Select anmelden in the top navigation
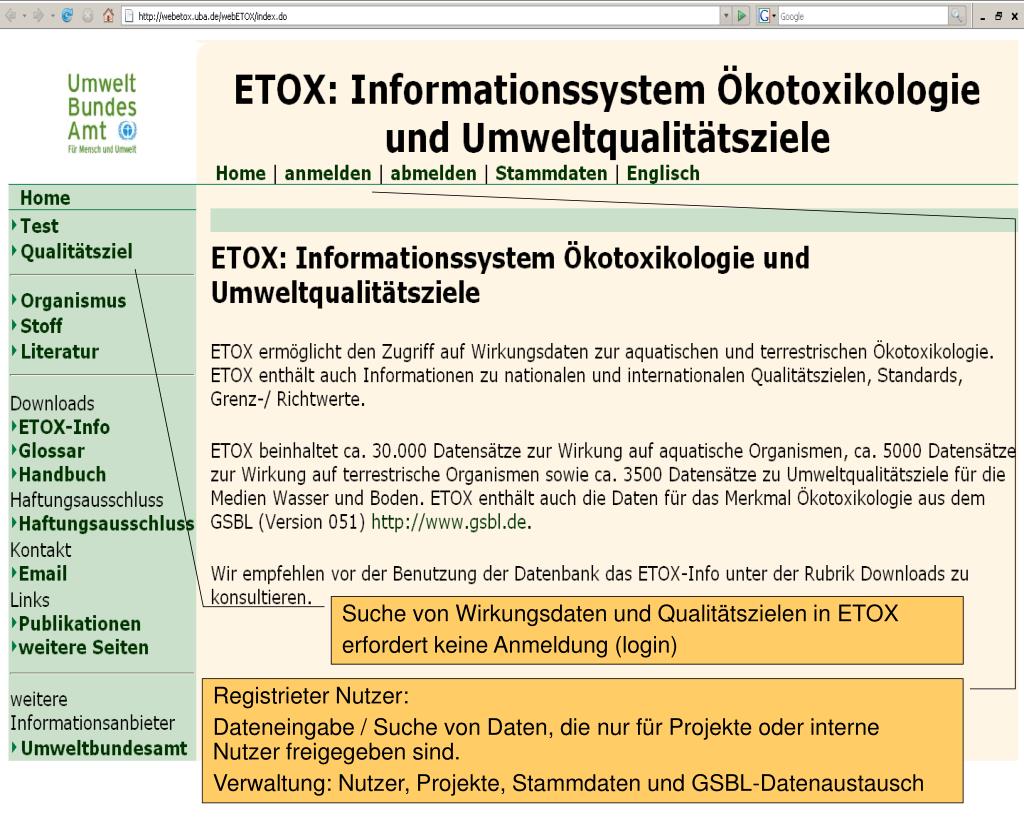Screen dimensions: 1024x819 327,174
